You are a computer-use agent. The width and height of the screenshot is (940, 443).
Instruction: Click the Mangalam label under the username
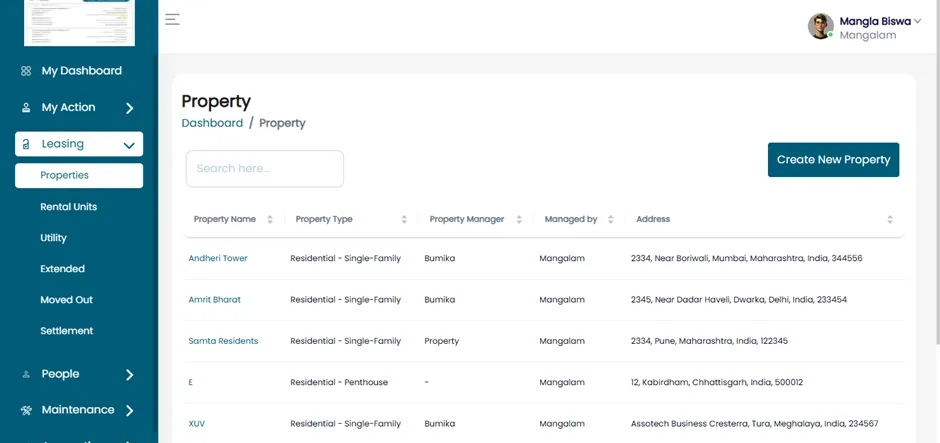click(867, 35)
